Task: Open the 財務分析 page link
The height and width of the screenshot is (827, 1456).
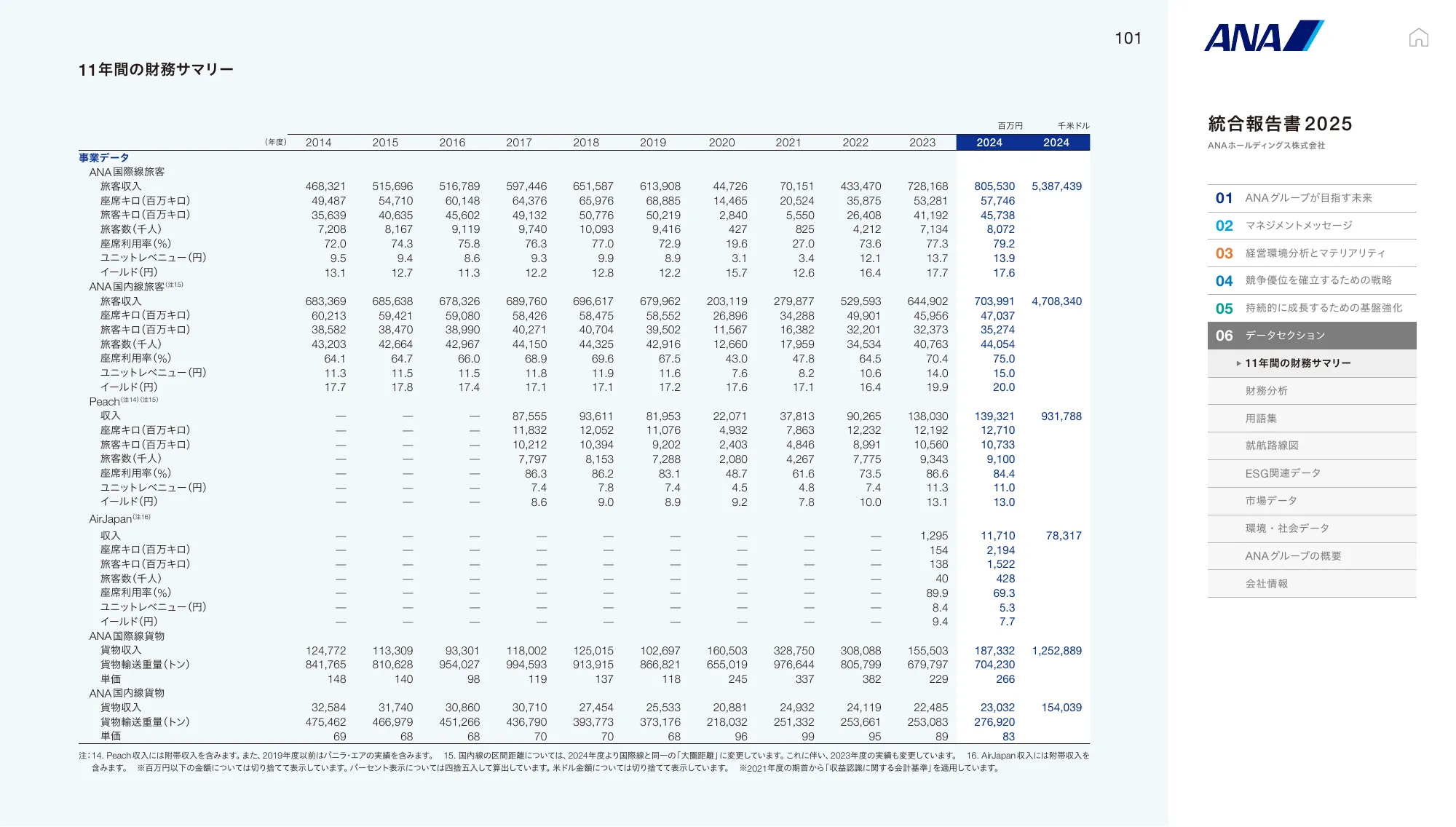Action: click(x=1266, y=391)
